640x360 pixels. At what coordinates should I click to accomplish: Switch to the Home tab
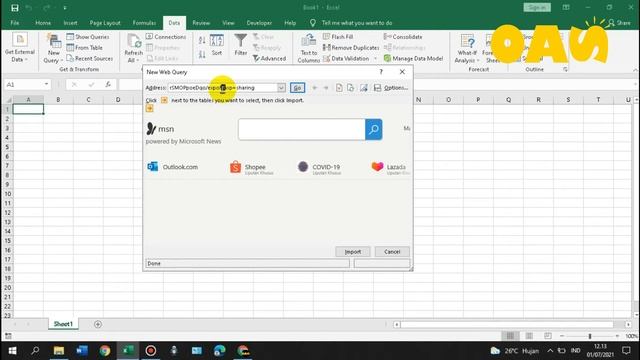43,23
